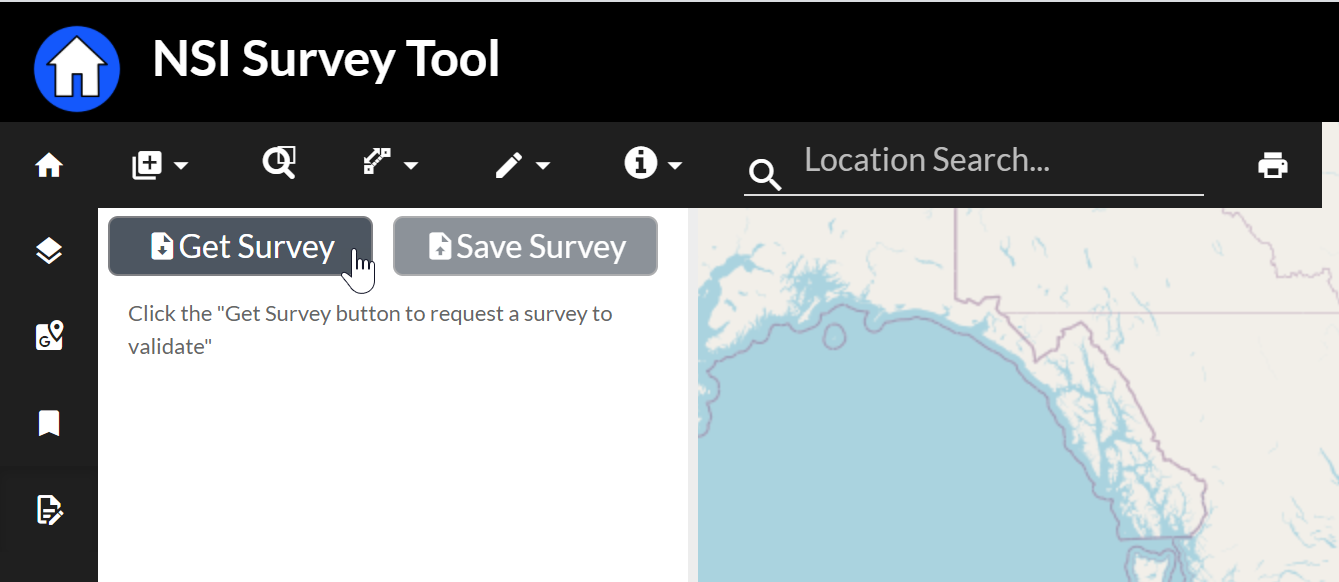
Task: Click the divider between panel and map
Action: (692, 400)
